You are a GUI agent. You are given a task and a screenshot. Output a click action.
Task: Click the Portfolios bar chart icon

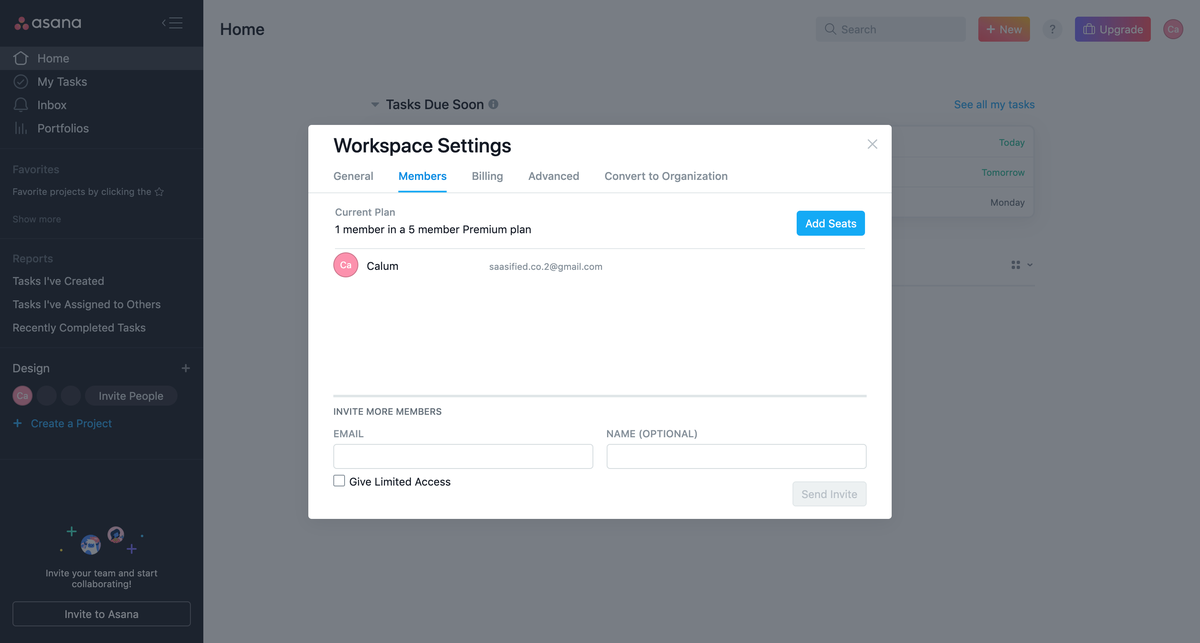(21, 128)
